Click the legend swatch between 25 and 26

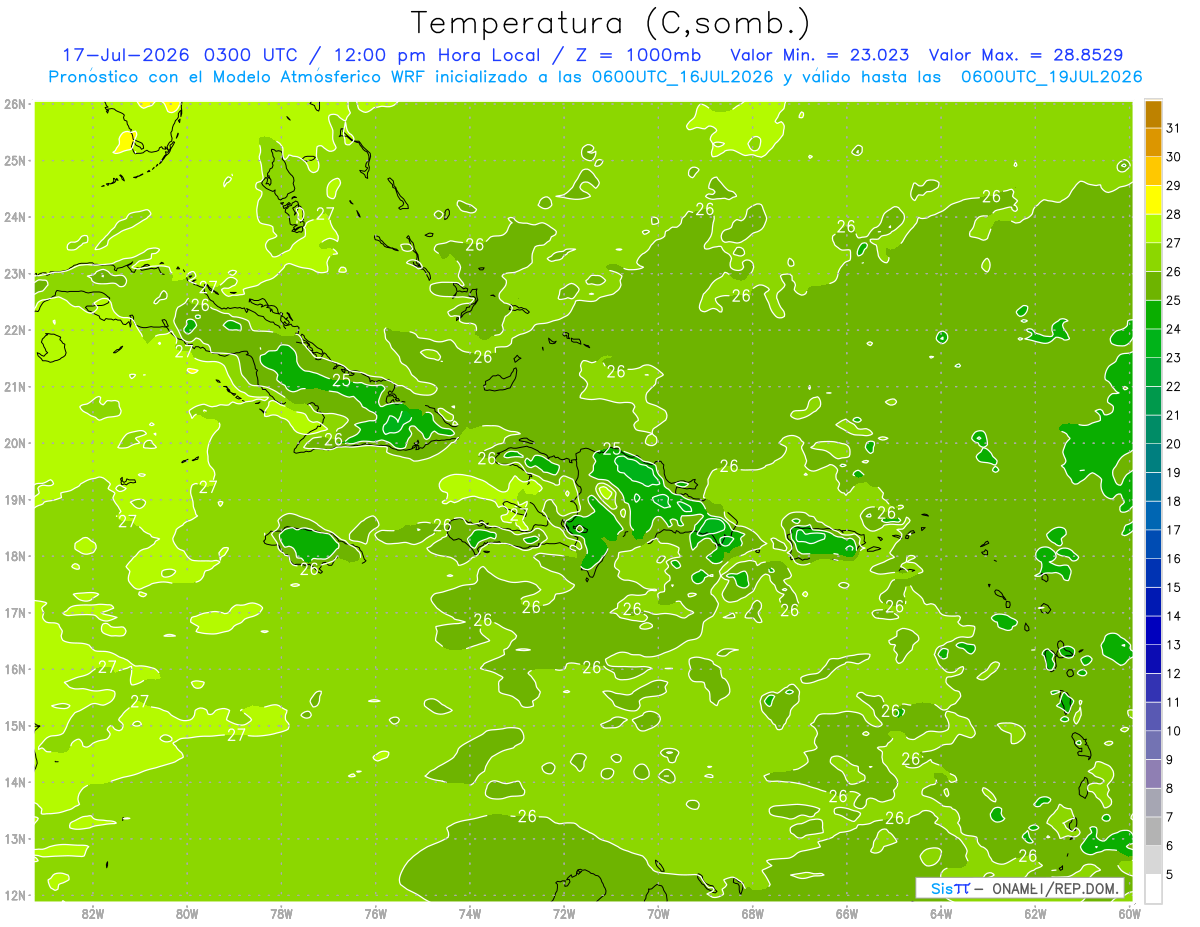[1154, 286]
